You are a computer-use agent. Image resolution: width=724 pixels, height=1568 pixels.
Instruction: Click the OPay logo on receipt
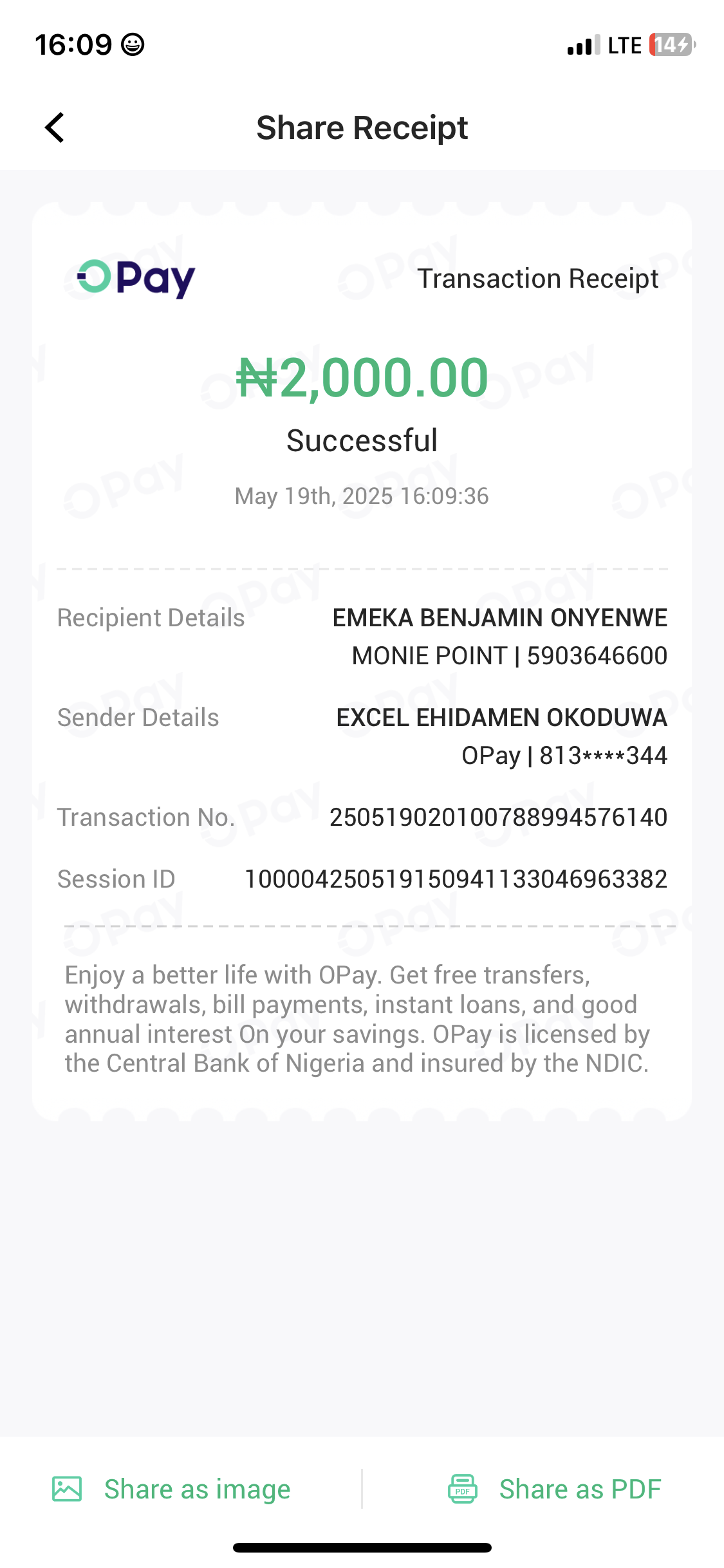point(136,278)
